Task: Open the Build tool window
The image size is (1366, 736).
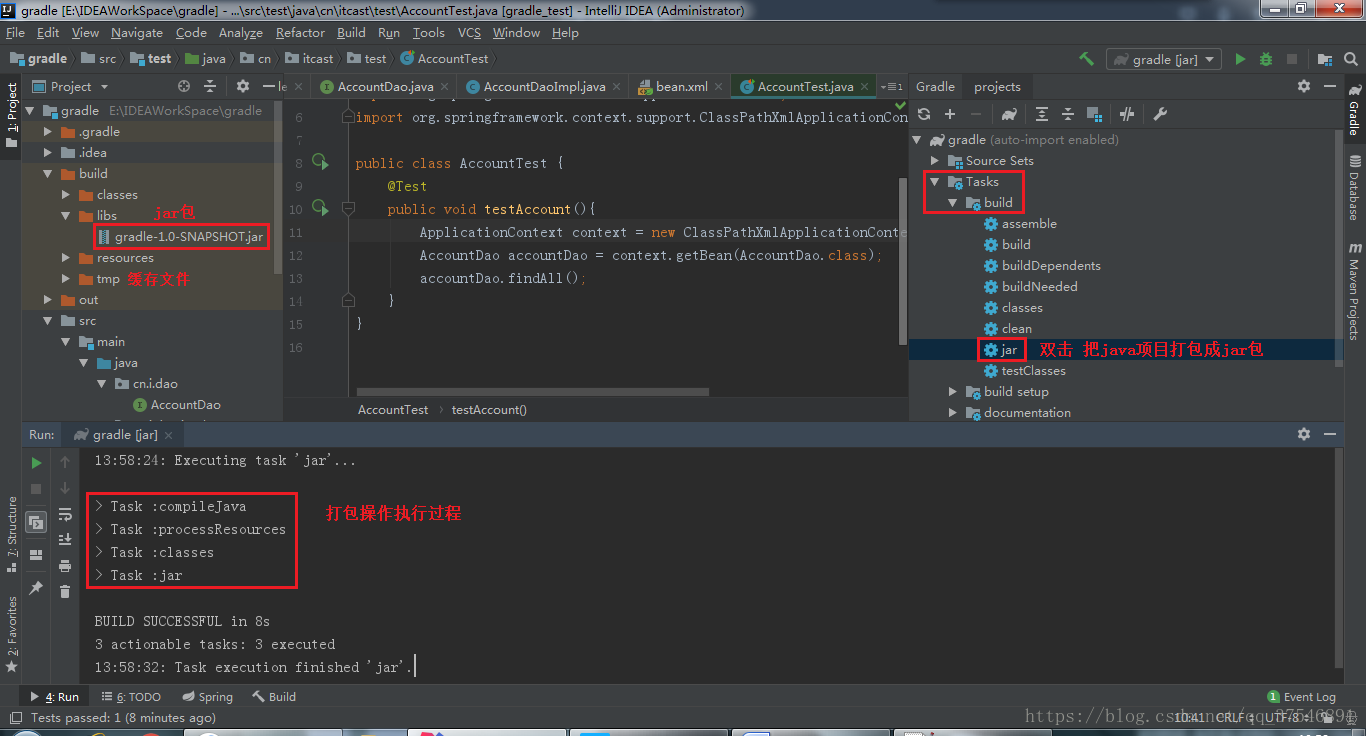Action: pos(274,697)
